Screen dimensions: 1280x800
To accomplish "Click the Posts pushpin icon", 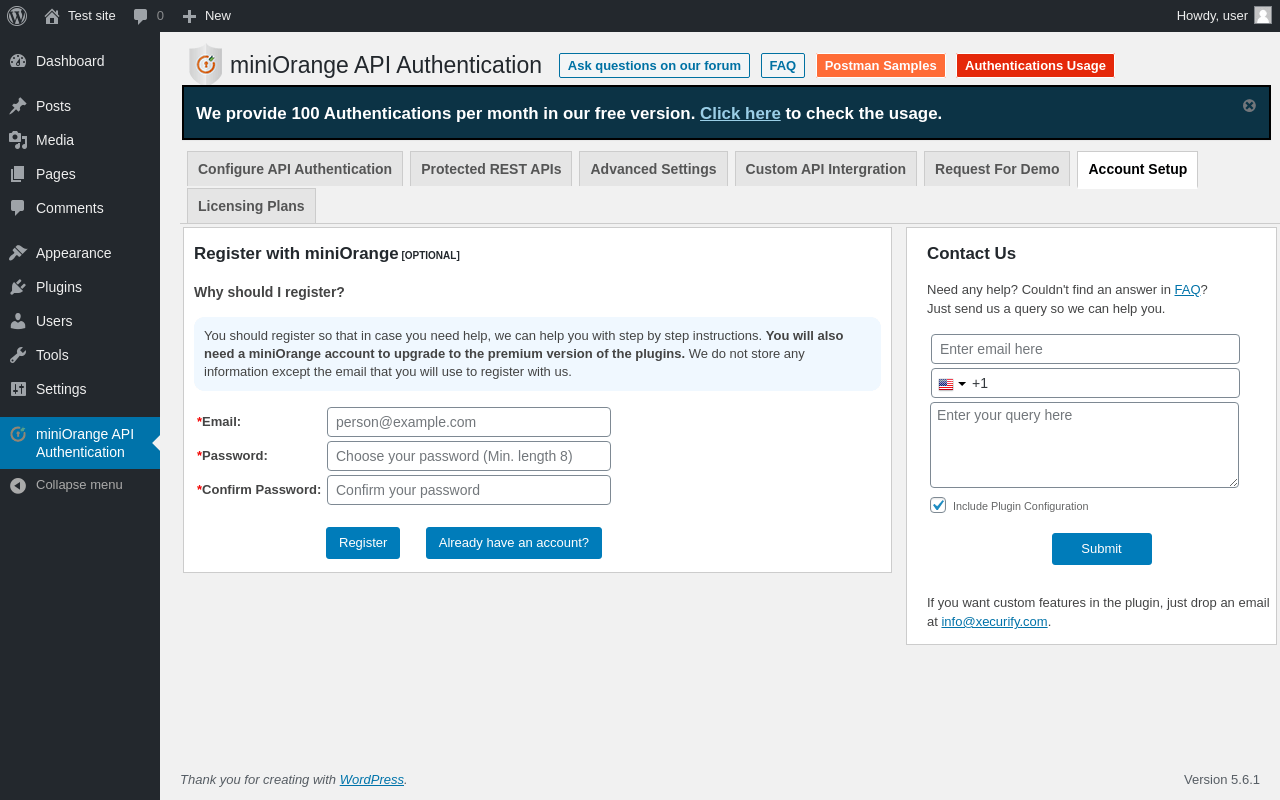I will click(x=18, y=106).
